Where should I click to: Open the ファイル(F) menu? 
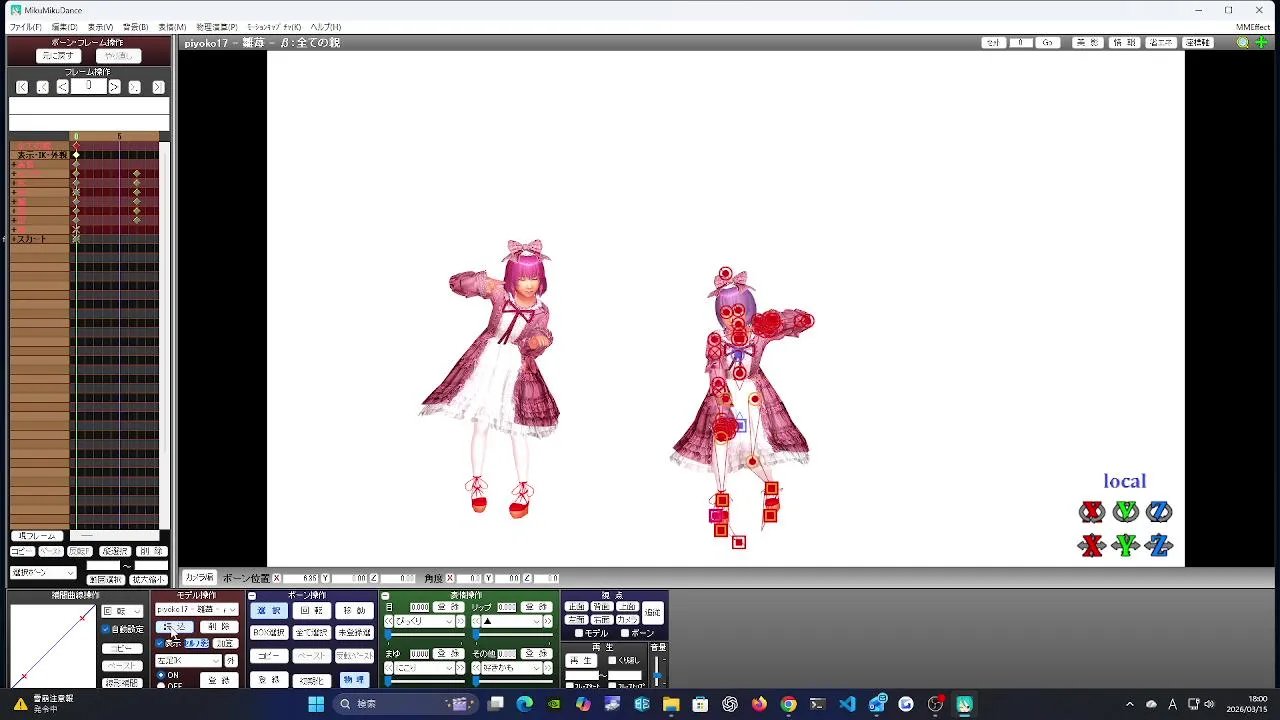(x=25, y=27)
